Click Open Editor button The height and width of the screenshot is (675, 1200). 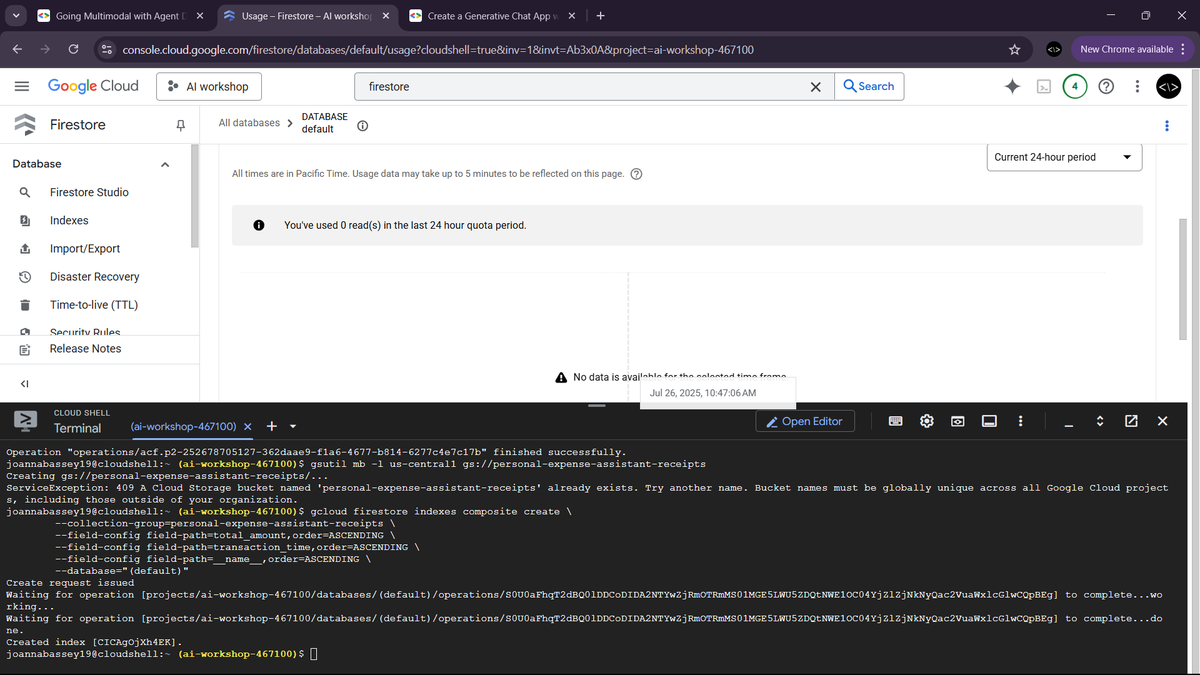click(x=805, y=421)
